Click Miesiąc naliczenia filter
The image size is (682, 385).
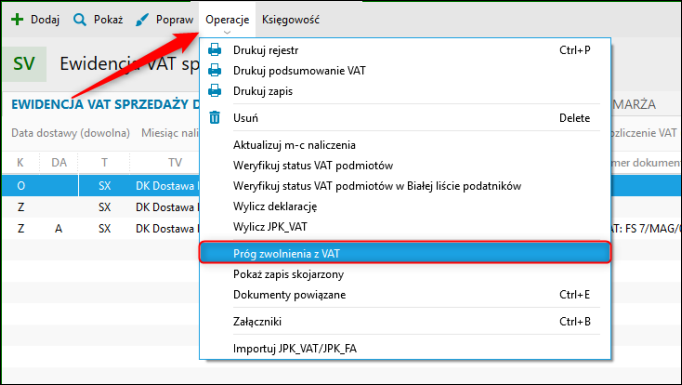170,133
